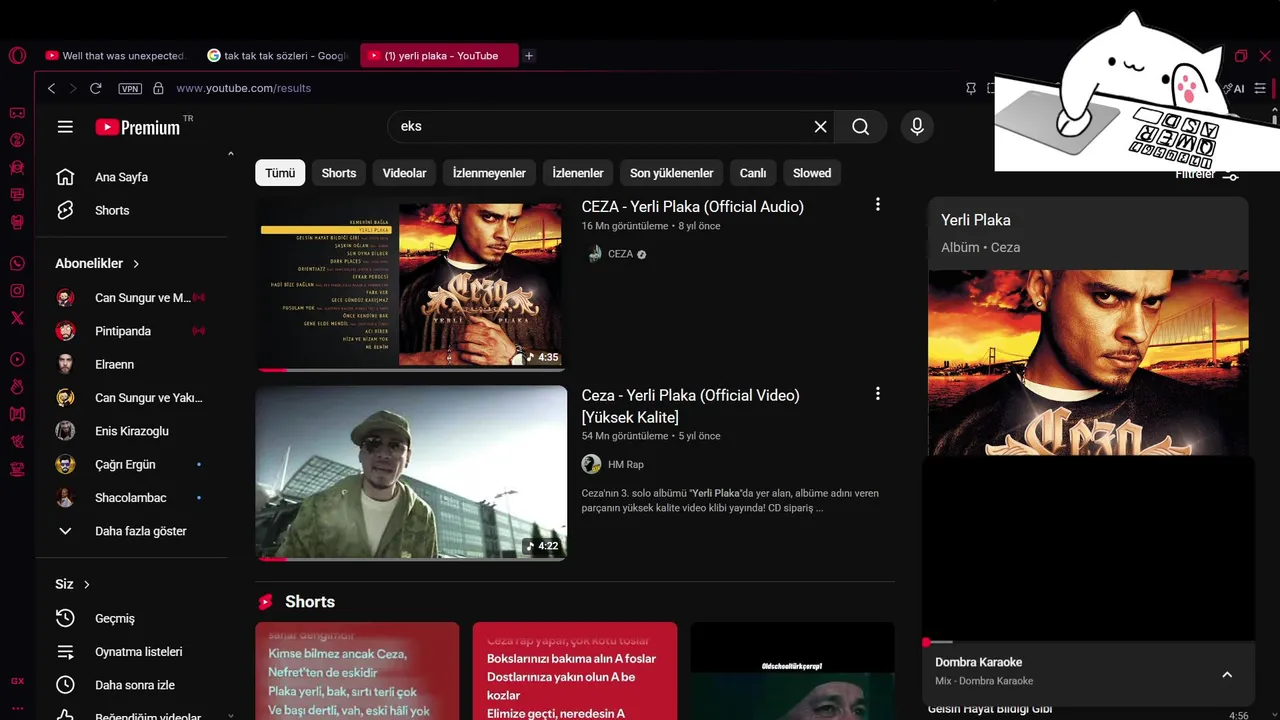Clear the search box text
The width and height of the screenshot is (1280, 720).
point(820,127)
